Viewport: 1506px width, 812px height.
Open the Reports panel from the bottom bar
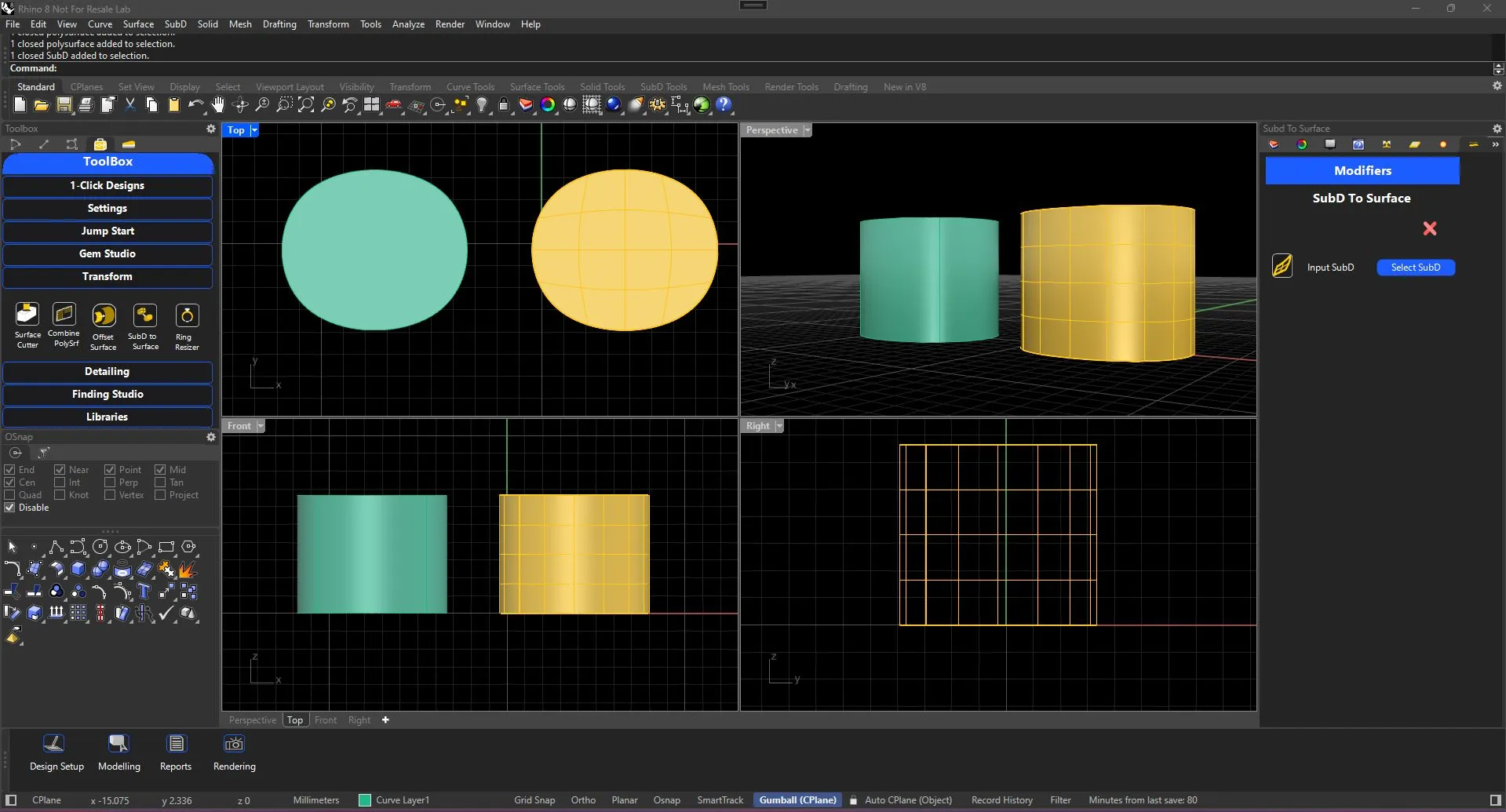(x=176, y=752)
